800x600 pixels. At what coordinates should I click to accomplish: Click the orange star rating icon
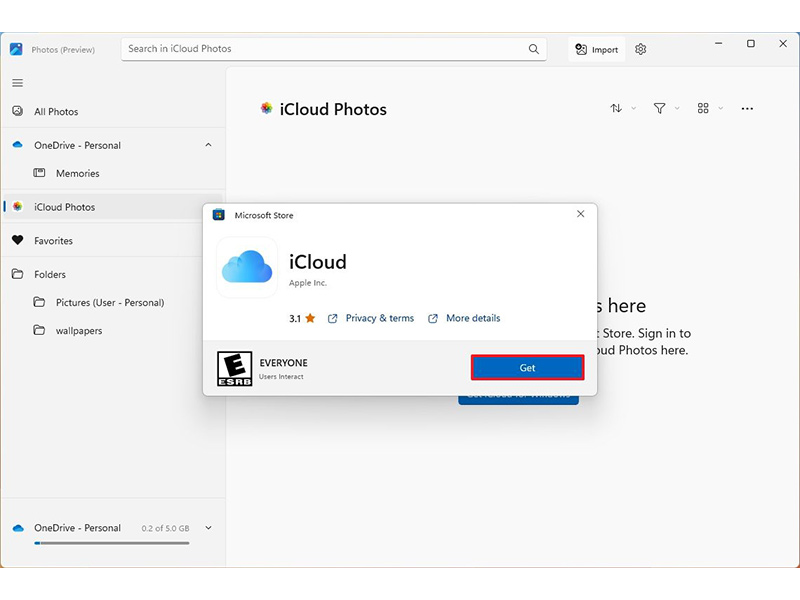coord(310,318)
